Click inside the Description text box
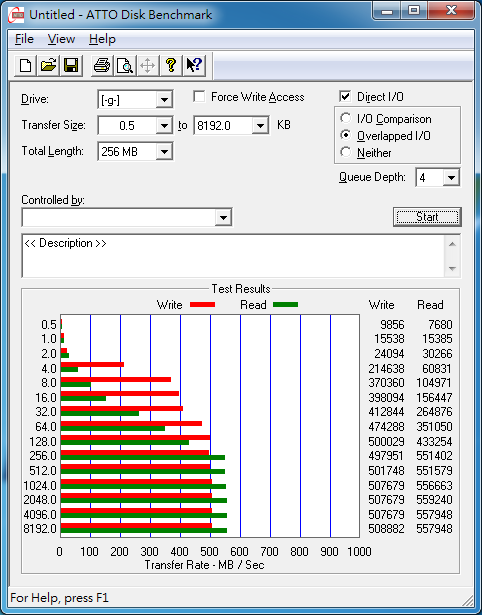Viewport: 482px width, 615px height. click(234, 256)
